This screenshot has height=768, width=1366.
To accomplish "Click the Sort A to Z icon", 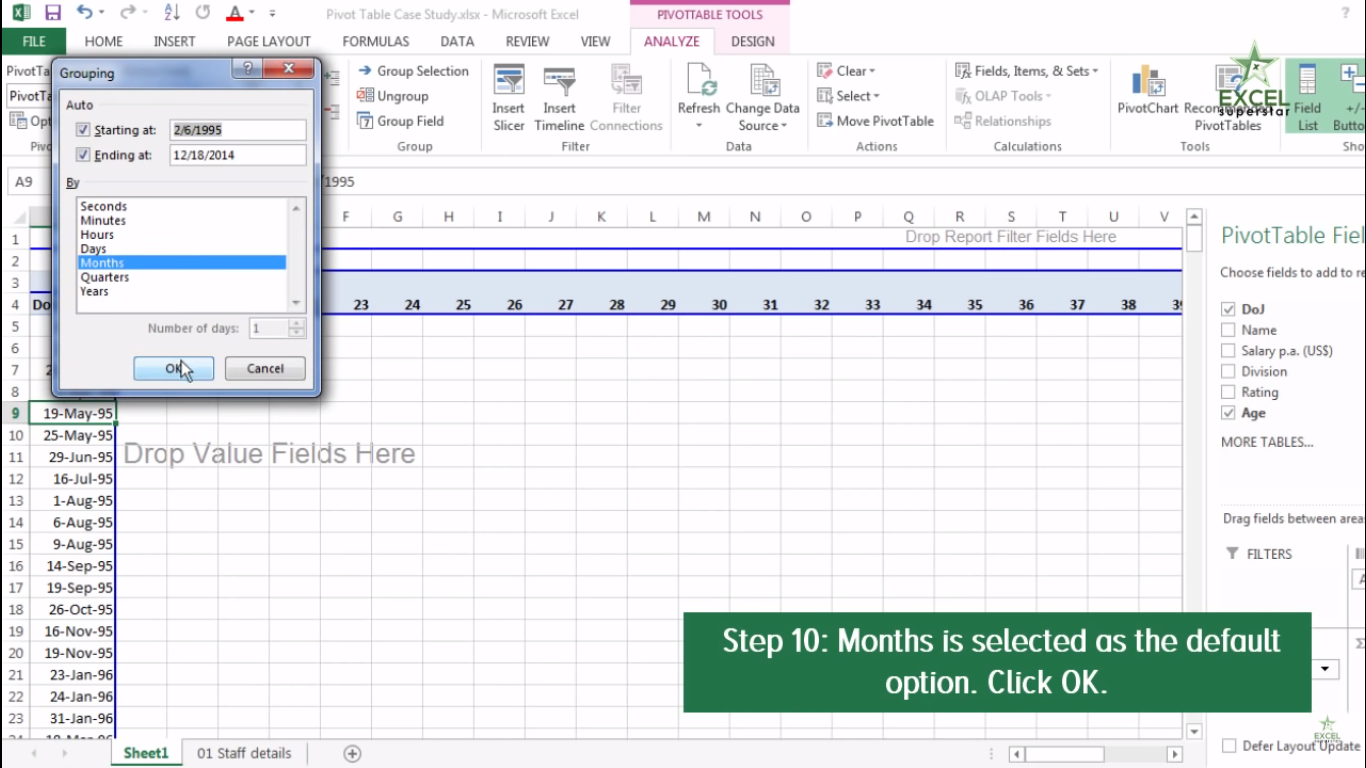I will (x=171, y=14).
